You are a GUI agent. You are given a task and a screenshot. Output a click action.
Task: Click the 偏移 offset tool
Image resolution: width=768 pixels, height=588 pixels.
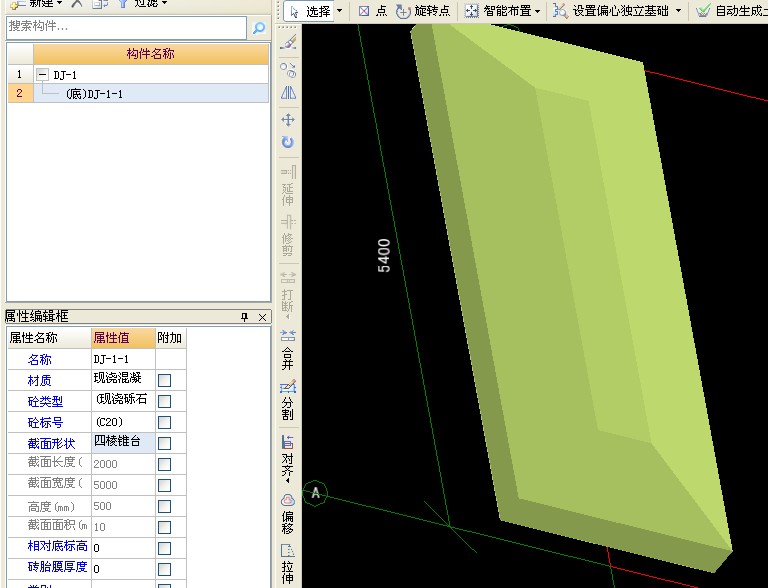(x=288, y=514)
